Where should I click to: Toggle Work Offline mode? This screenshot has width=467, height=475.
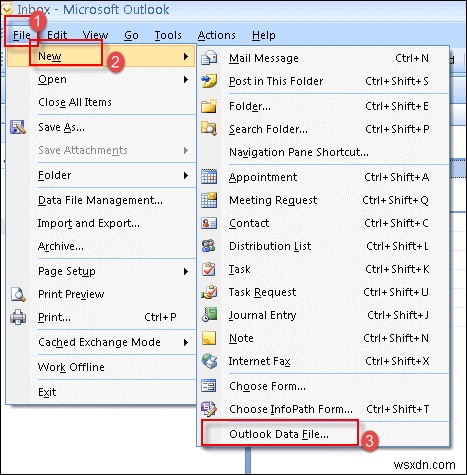pos(71,367)
